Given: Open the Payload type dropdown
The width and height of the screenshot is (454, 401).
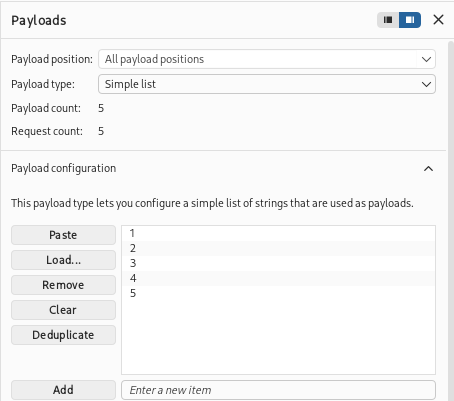Looking at the screenshot, I should click(267, 84).
